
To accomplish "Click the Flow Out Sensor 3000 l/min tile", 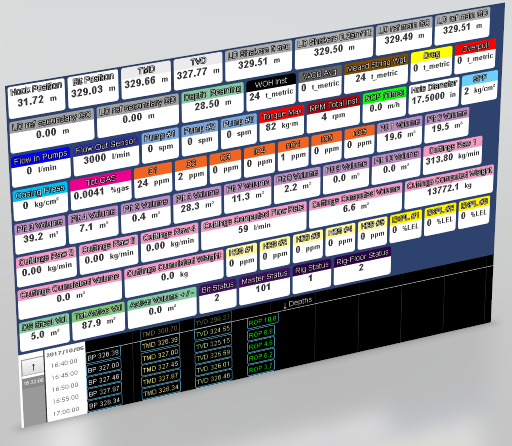I will point(106,155).
